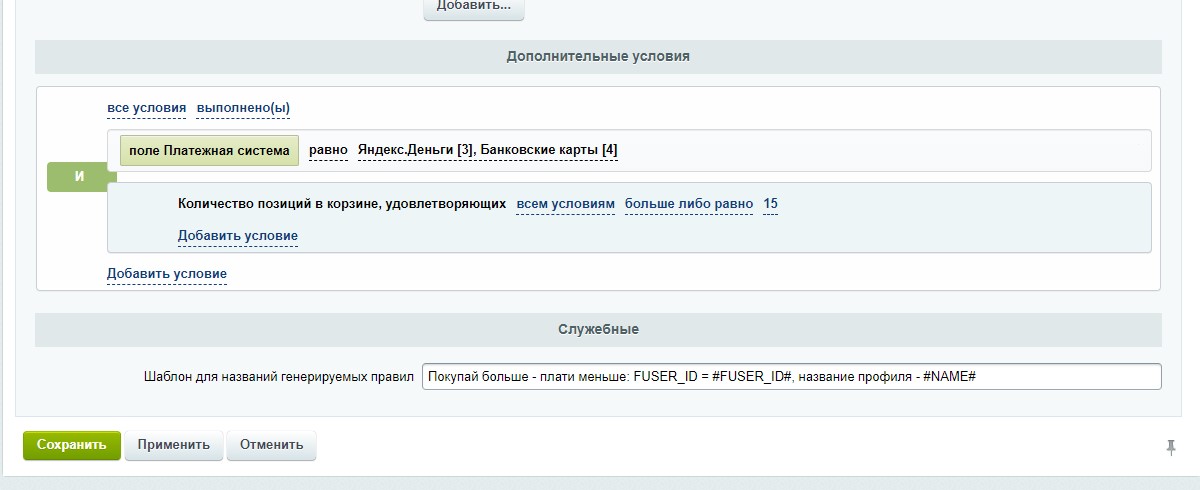
Task: Click the green 'И' logic operator badge
Action: [x=80, y=177]
